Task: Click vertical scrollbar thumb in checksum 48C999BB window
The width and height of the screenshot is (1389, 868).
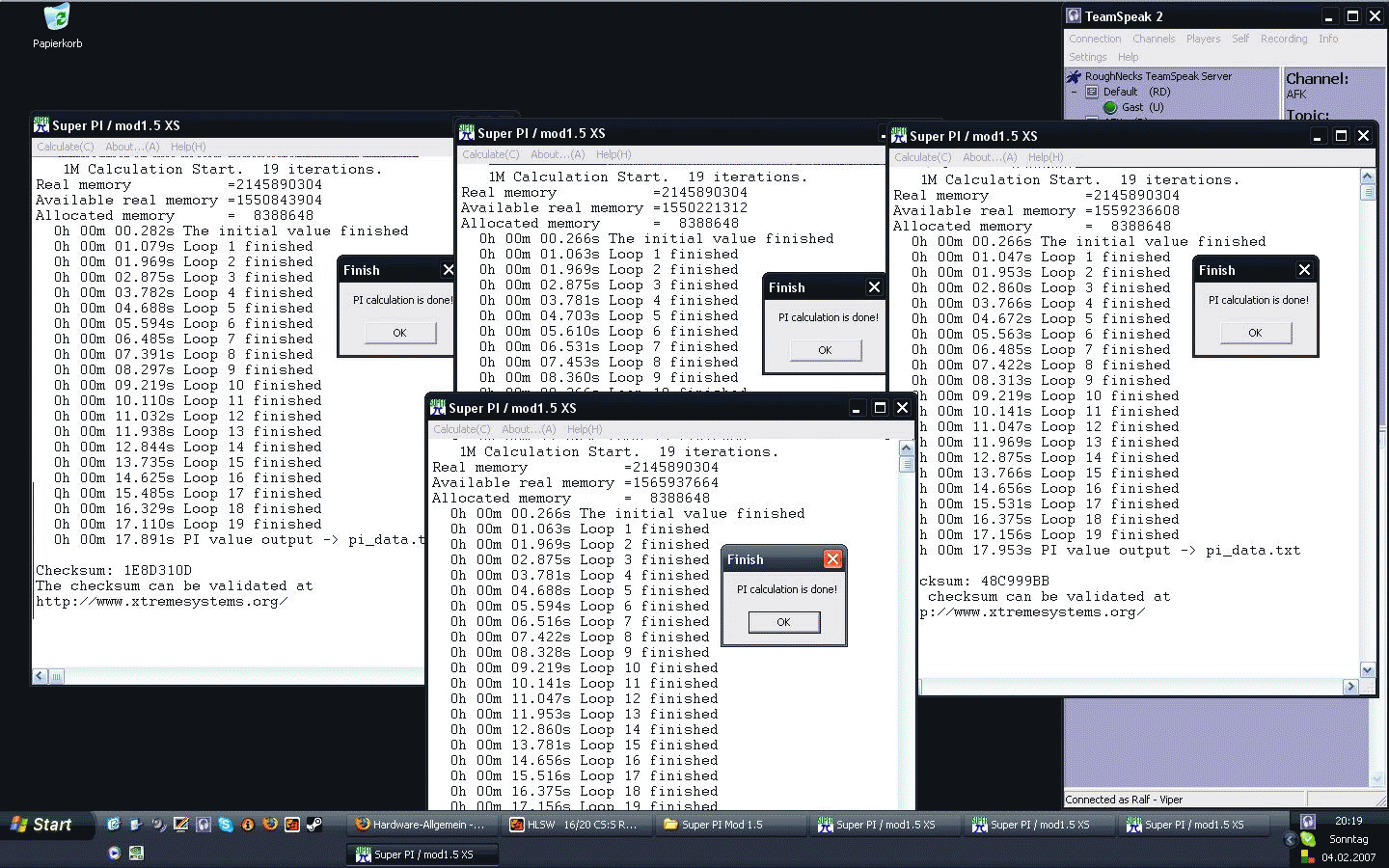Action: click(x=1367, y=192)
